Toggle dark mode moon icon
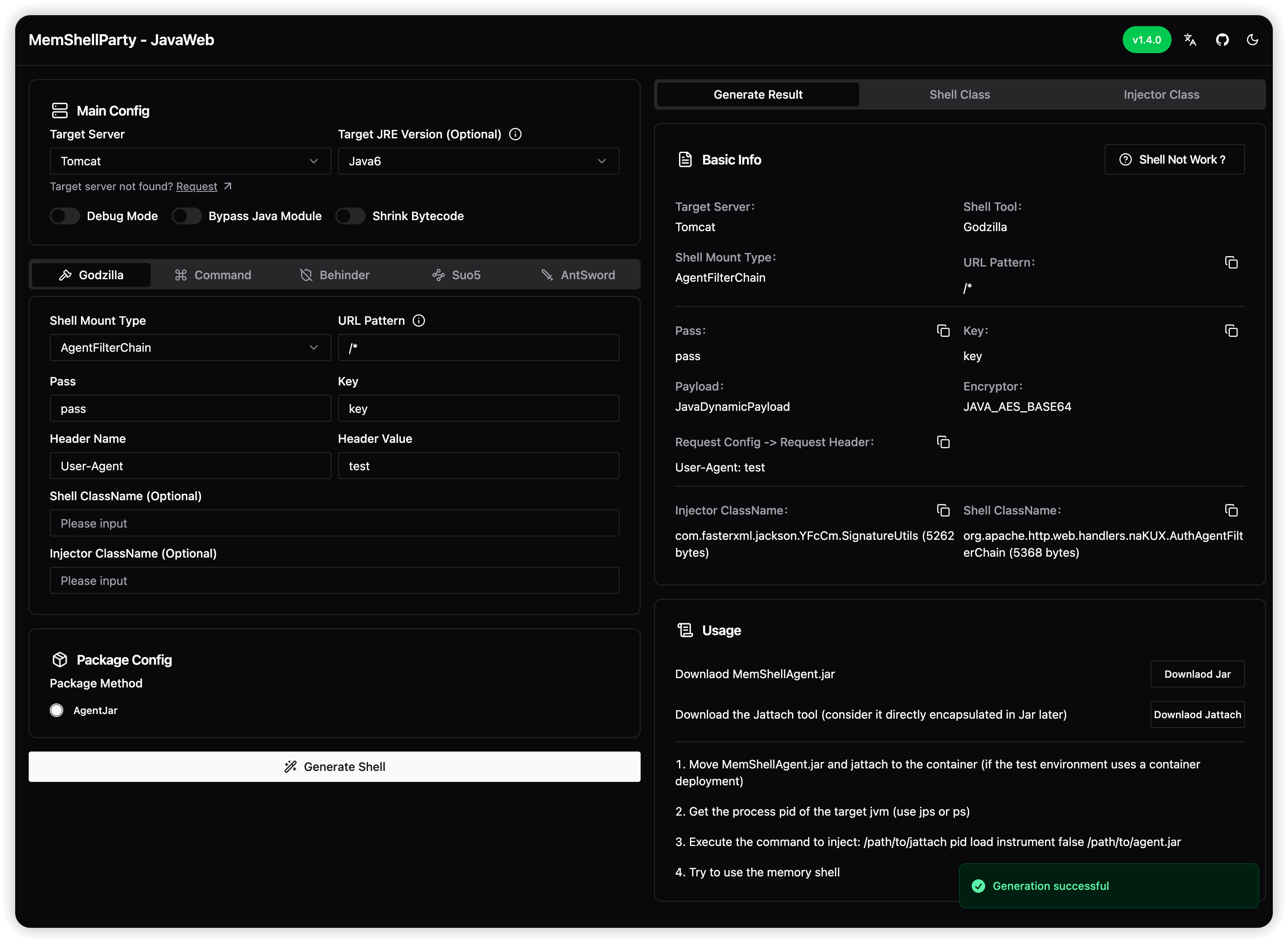The width and height of the screenshot is (1288, 943). click(x=1252, y=40)
